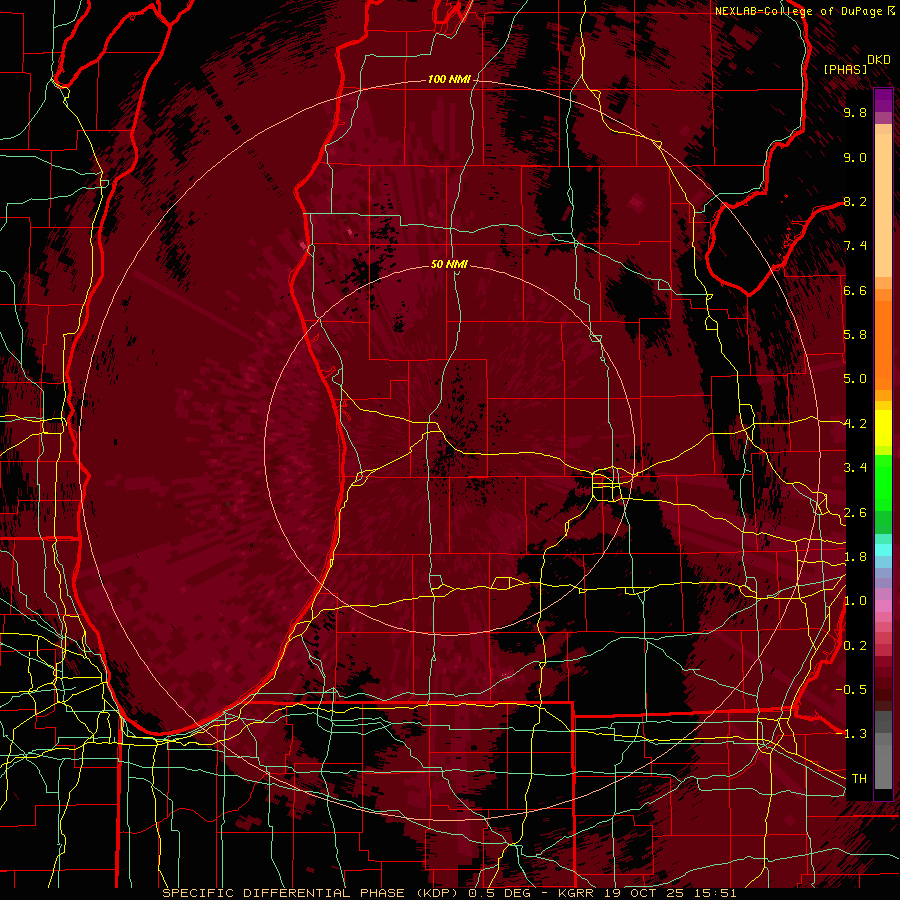900x900 pixels.
Task: Pick the peach segment of the color bar
Action: click(883, 207)
